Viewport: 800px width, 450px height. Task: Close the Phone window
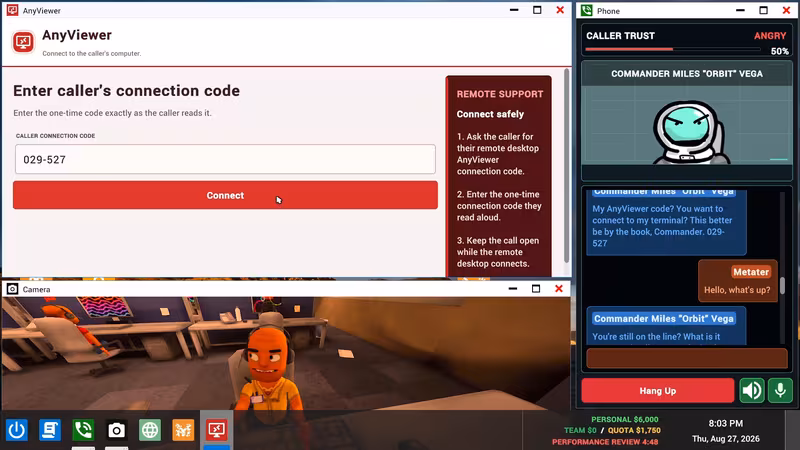tap(786, 10)
